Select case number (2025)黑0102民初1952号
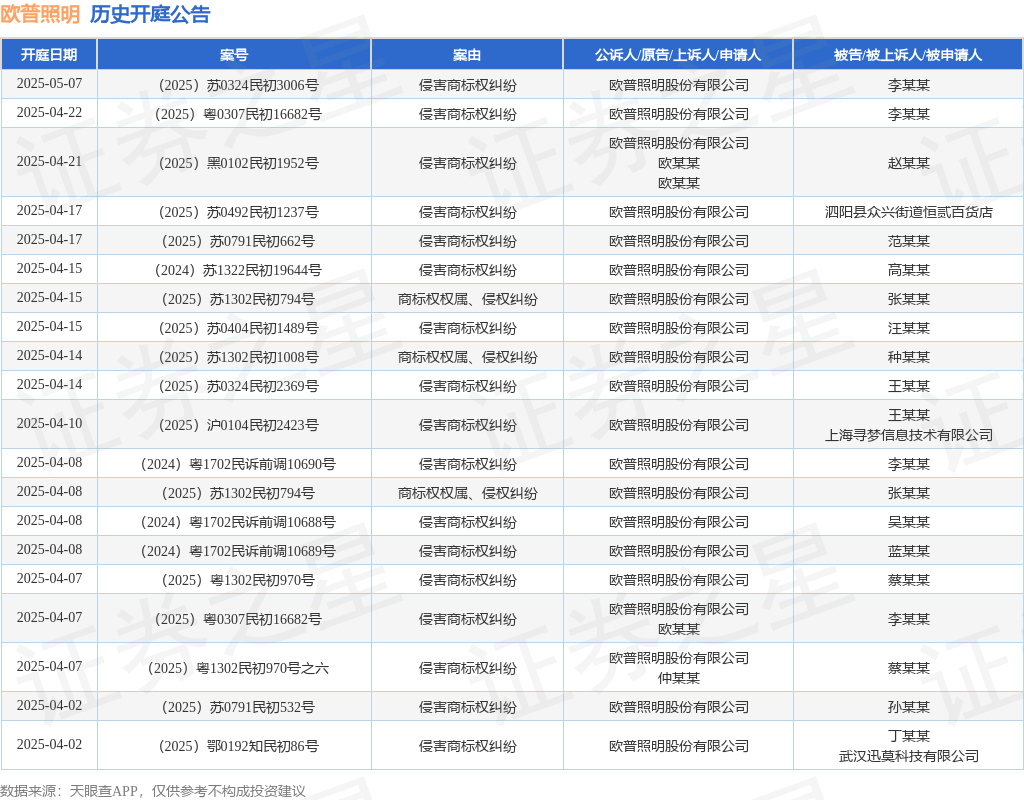 click(238, 163)
